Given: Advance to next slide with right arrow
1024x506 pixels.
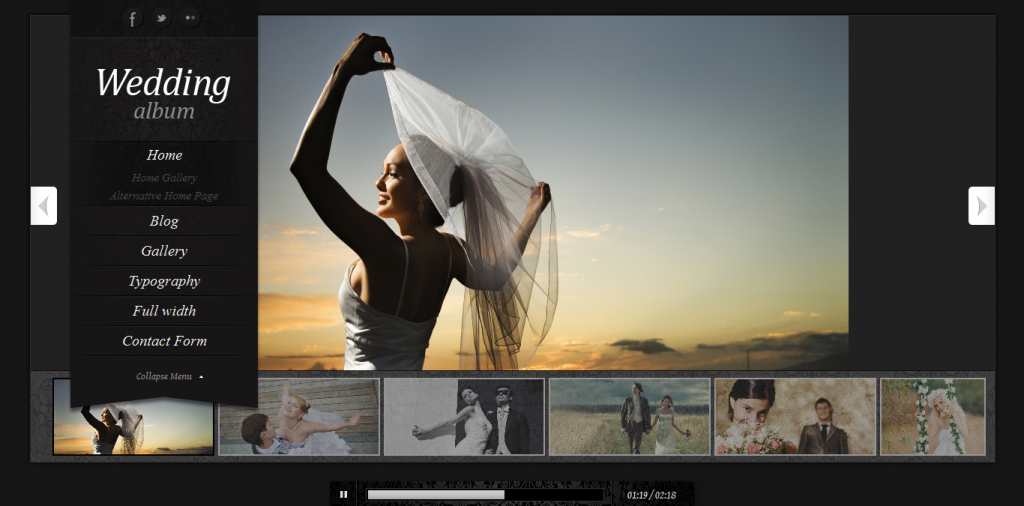Looking at the screenshot, I should point(981,206).
